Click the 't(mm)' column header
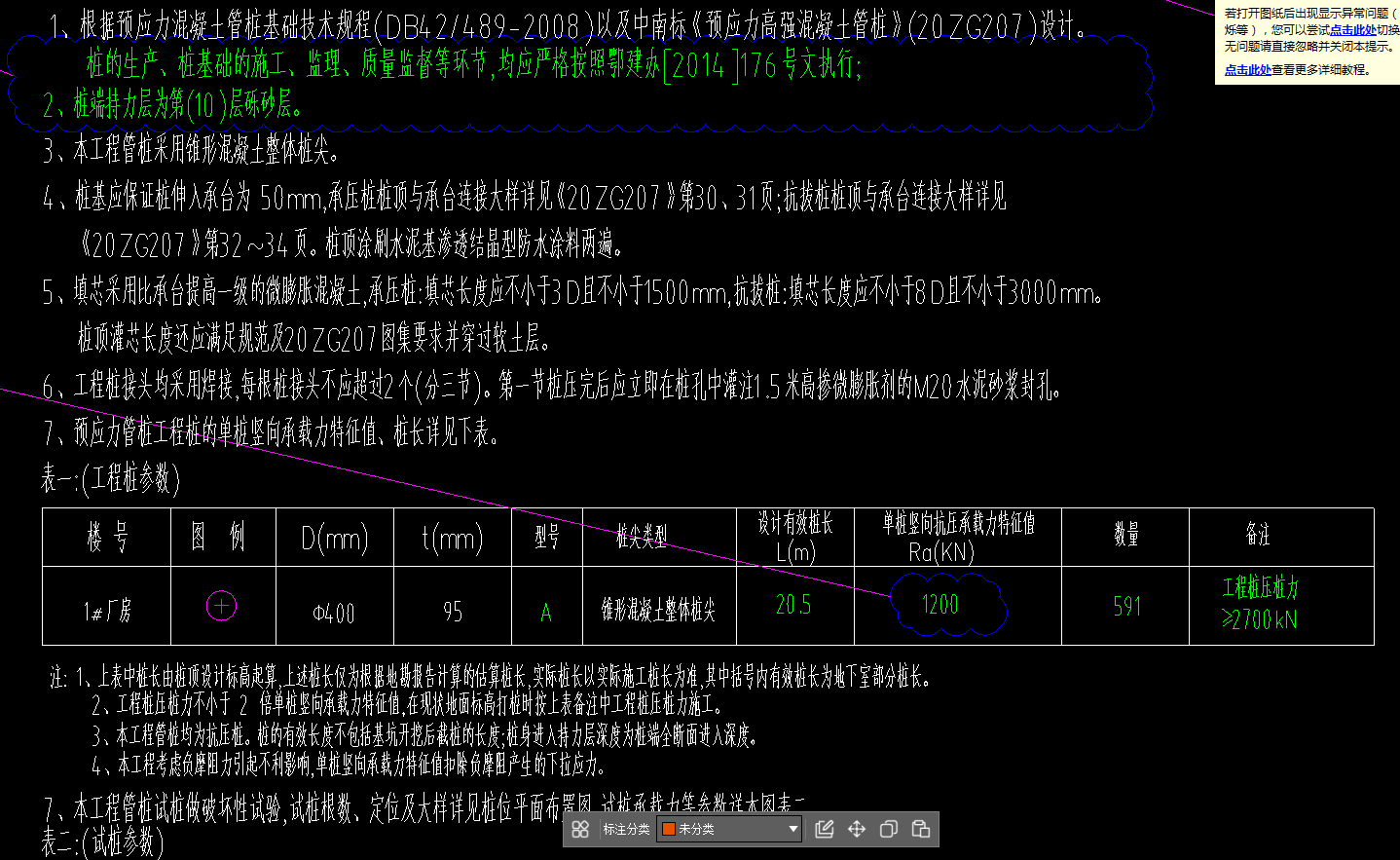 (x=453, y=539)
